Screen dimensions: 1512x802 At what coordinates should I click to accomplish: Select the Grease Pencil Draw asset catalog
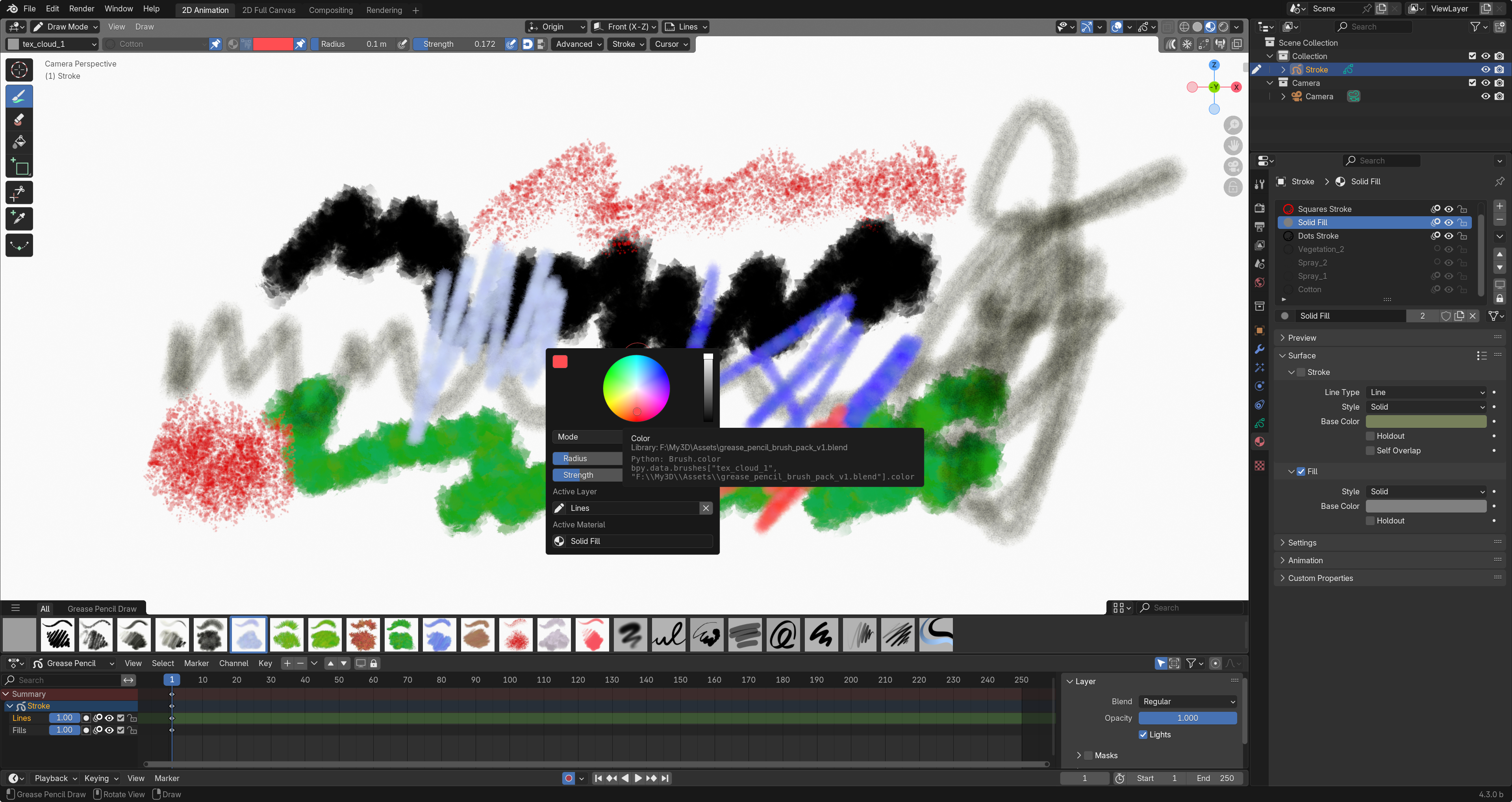pyautogui.click(x=102, y=609)
